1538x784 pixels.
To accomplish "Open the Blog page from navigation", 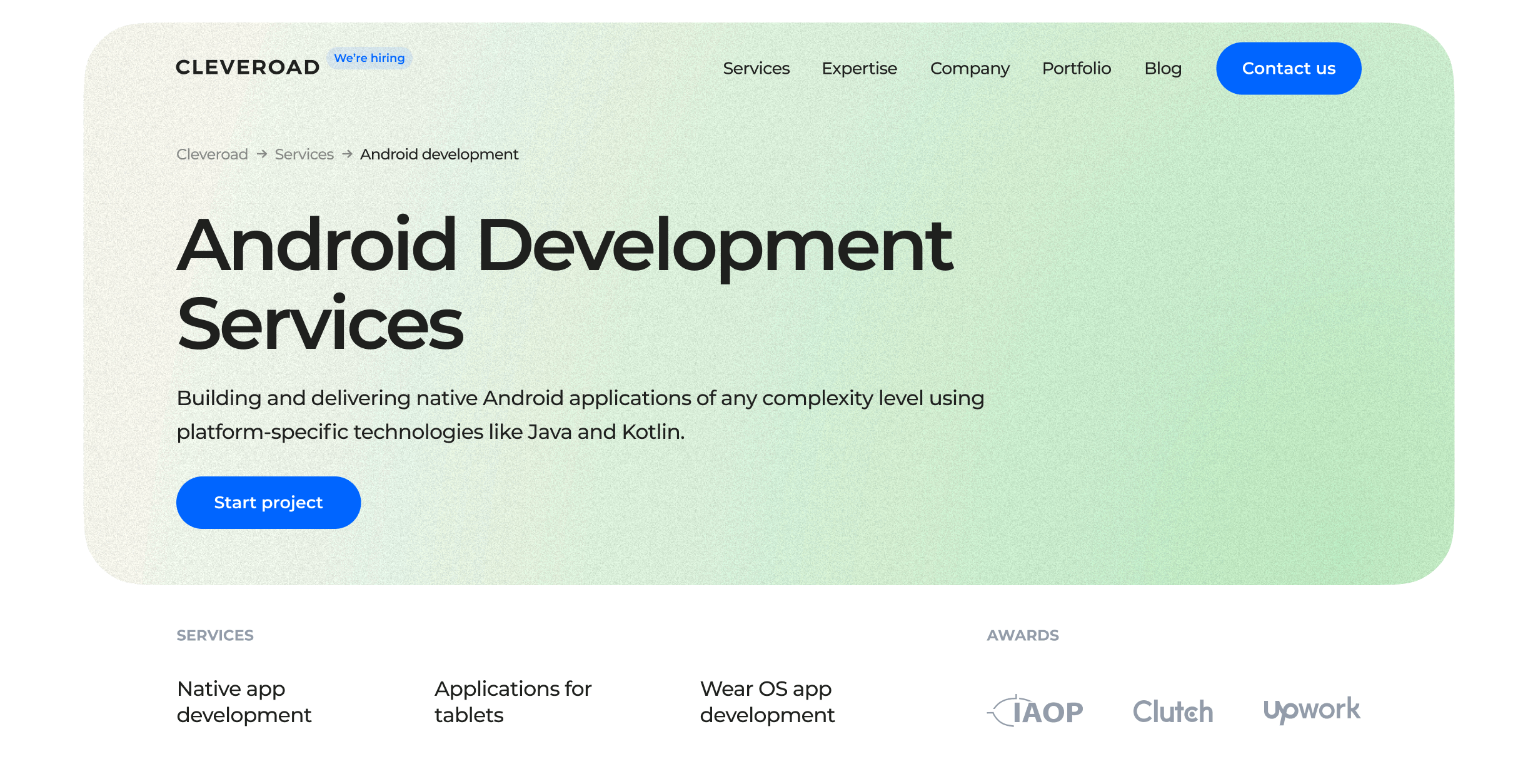I will (x=1163, y=69).
